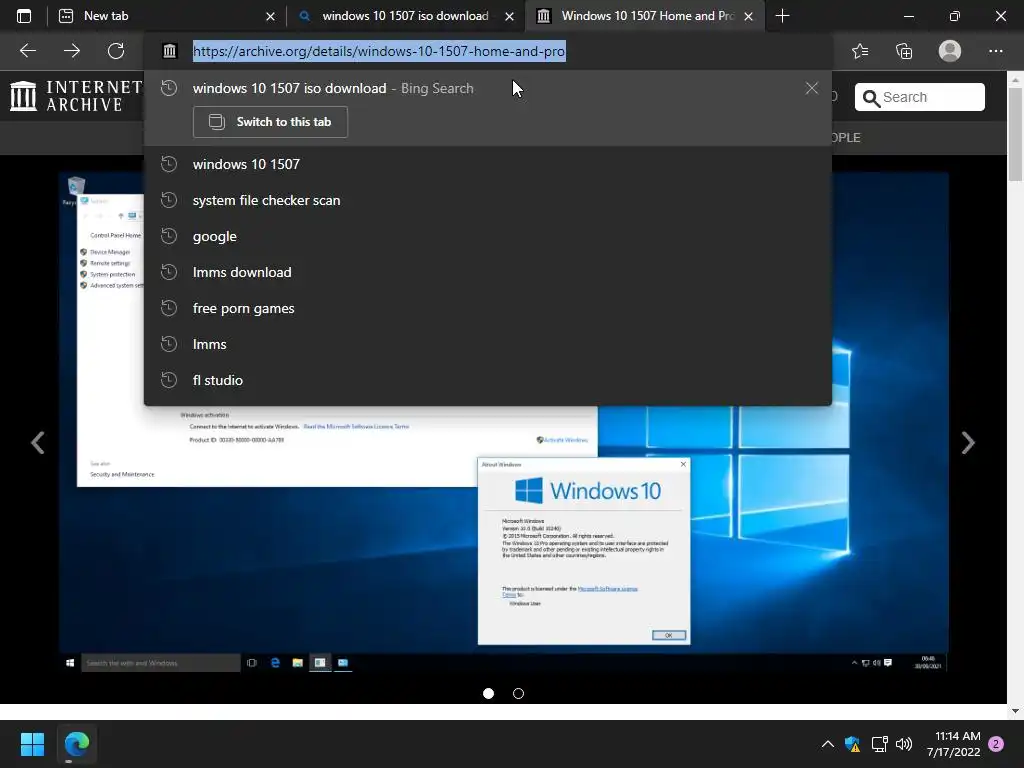Select the 'lmms download' suggestion

[487, 272]
